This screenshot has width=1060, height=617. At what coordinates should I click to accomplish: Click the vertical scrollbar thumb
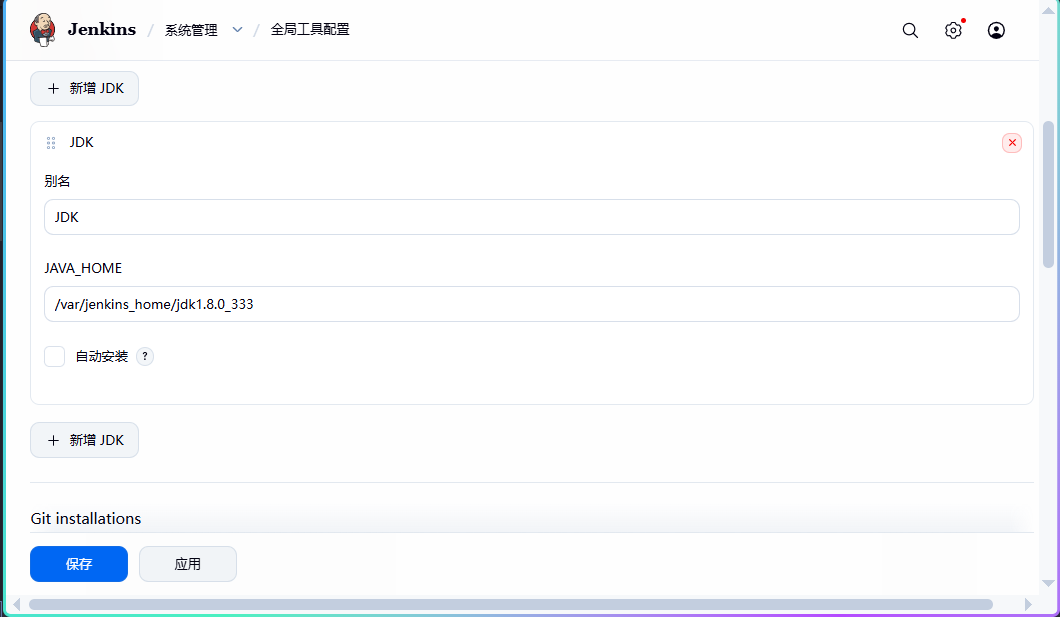click(x=1049, y=195)
